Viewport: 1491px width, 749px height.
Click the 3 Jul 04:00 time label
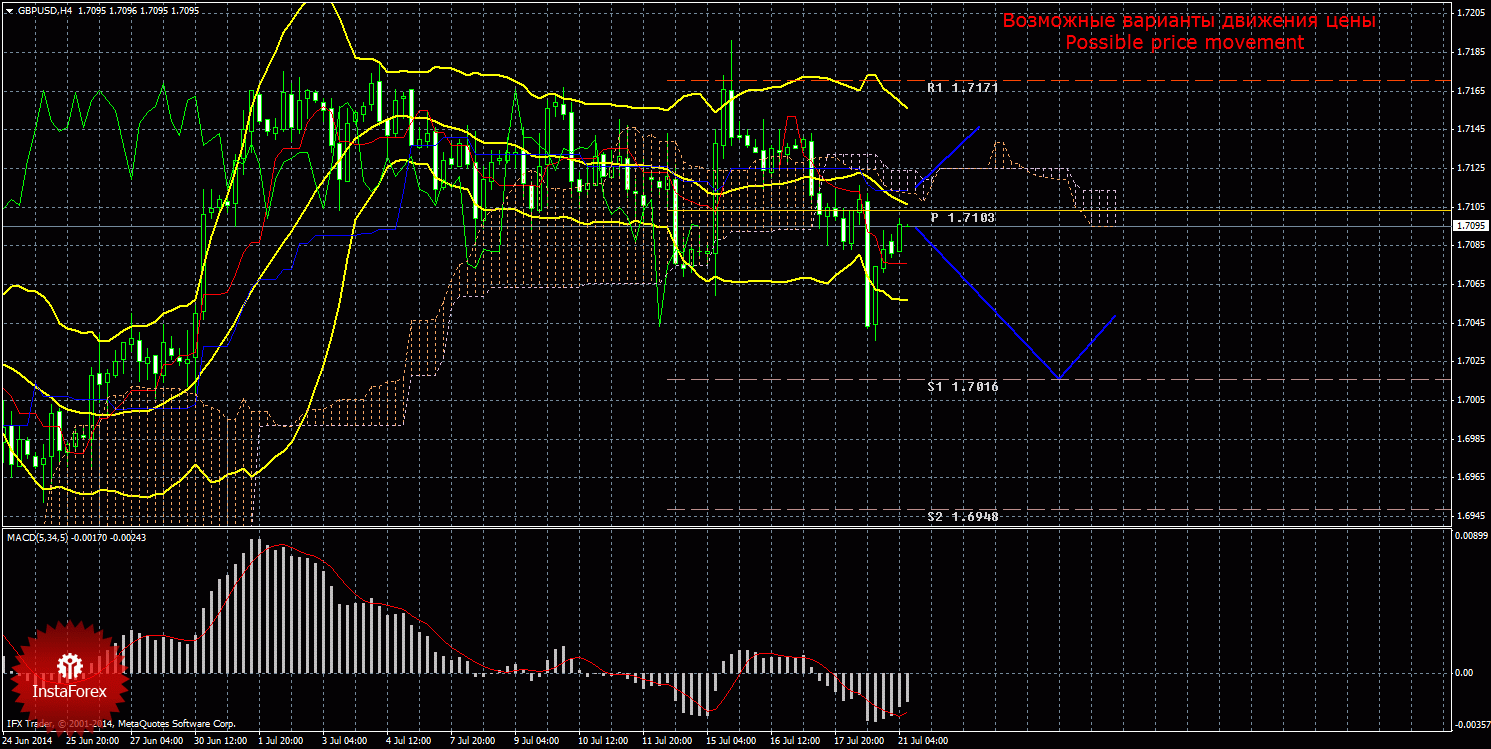347,742
